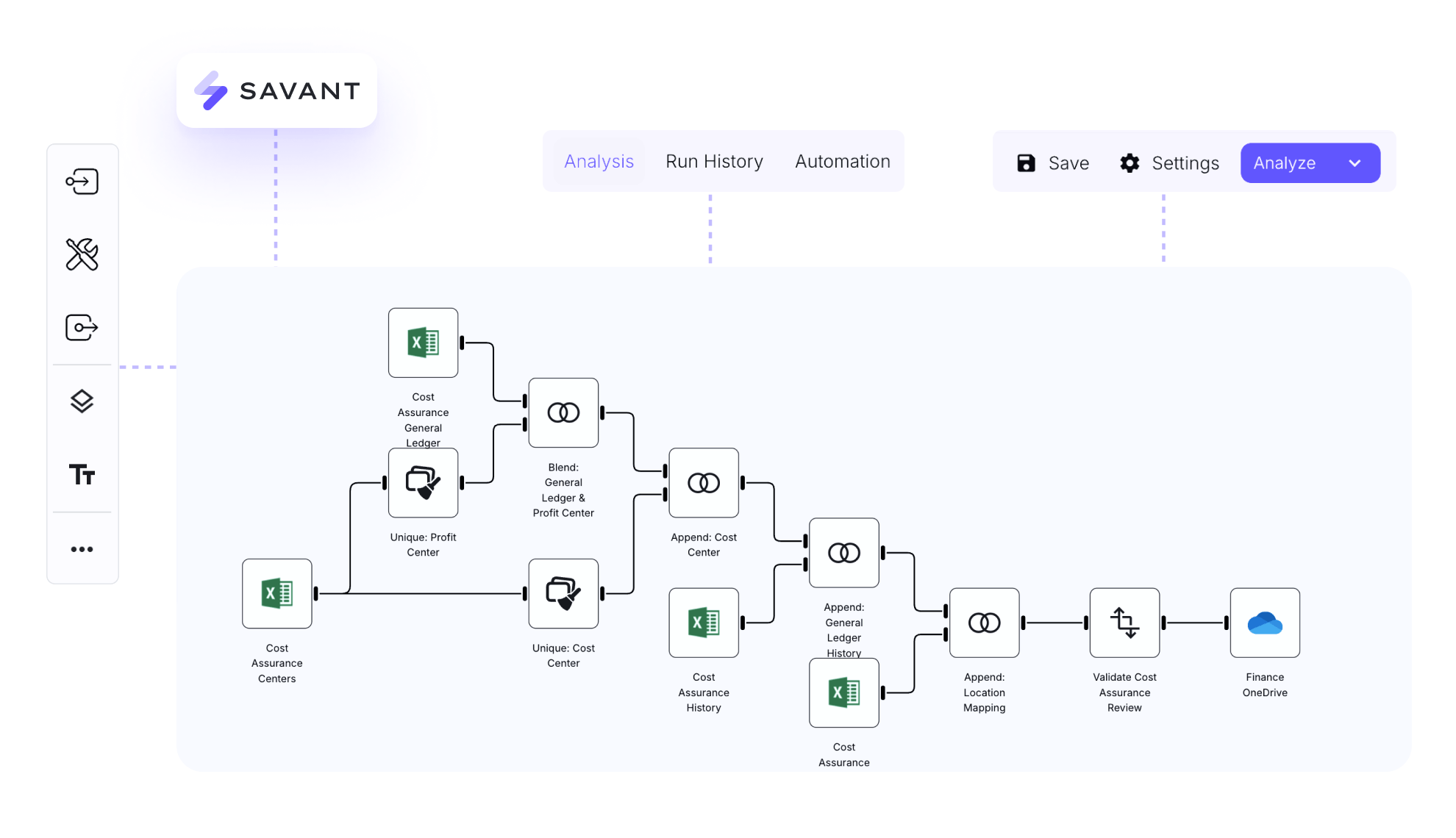Select the Validate Cost Assurance Review node
The image size is (1456, 838).
point(1124,623)
